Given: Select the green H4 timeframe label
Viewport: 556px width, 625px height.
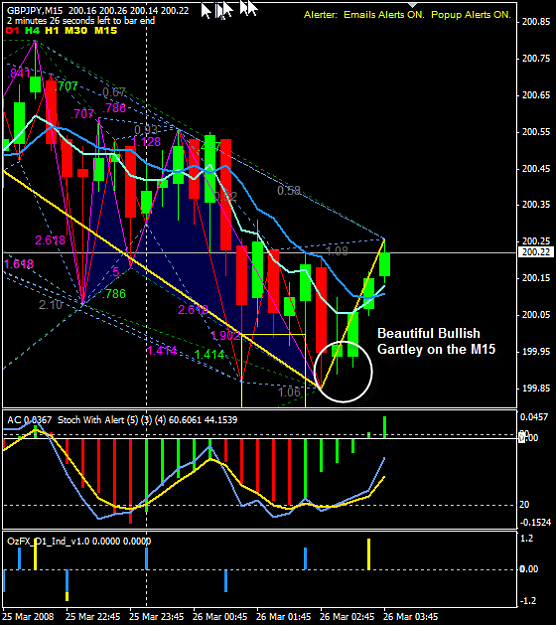Looking at the screenshot, I should [x=32, y=30].
